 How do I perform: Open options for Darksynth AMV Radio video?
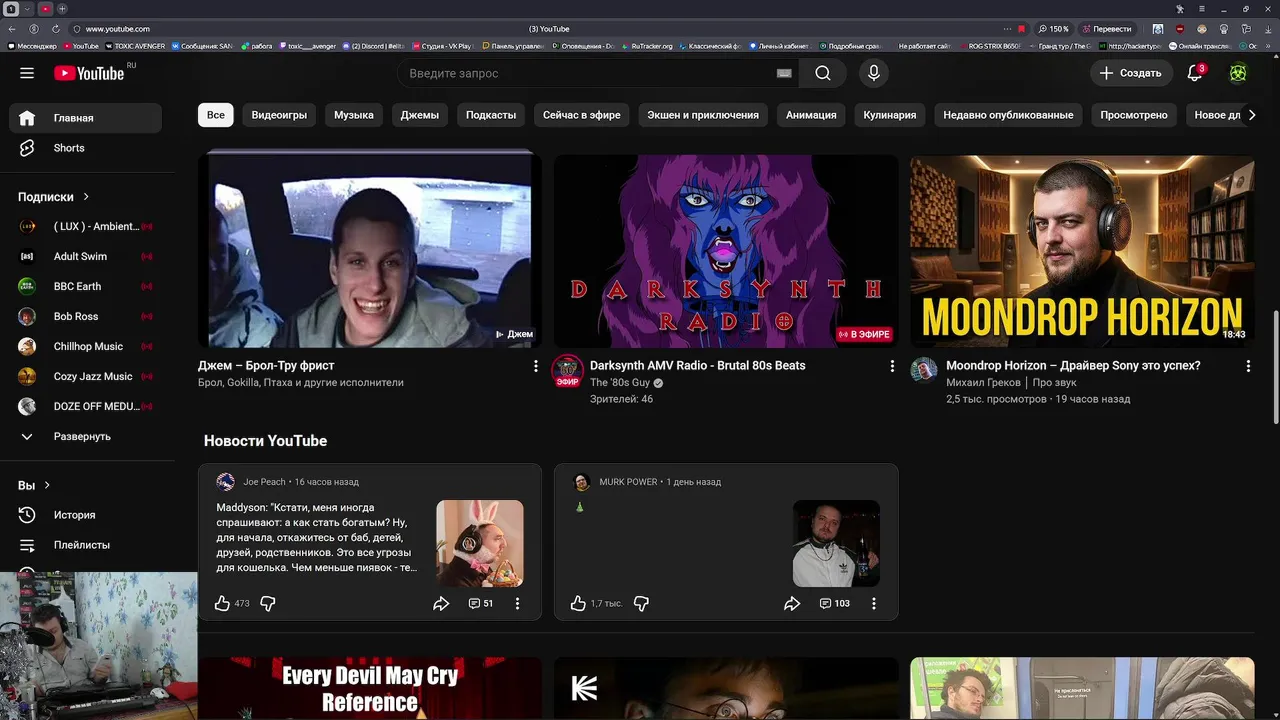coord(892,366)
